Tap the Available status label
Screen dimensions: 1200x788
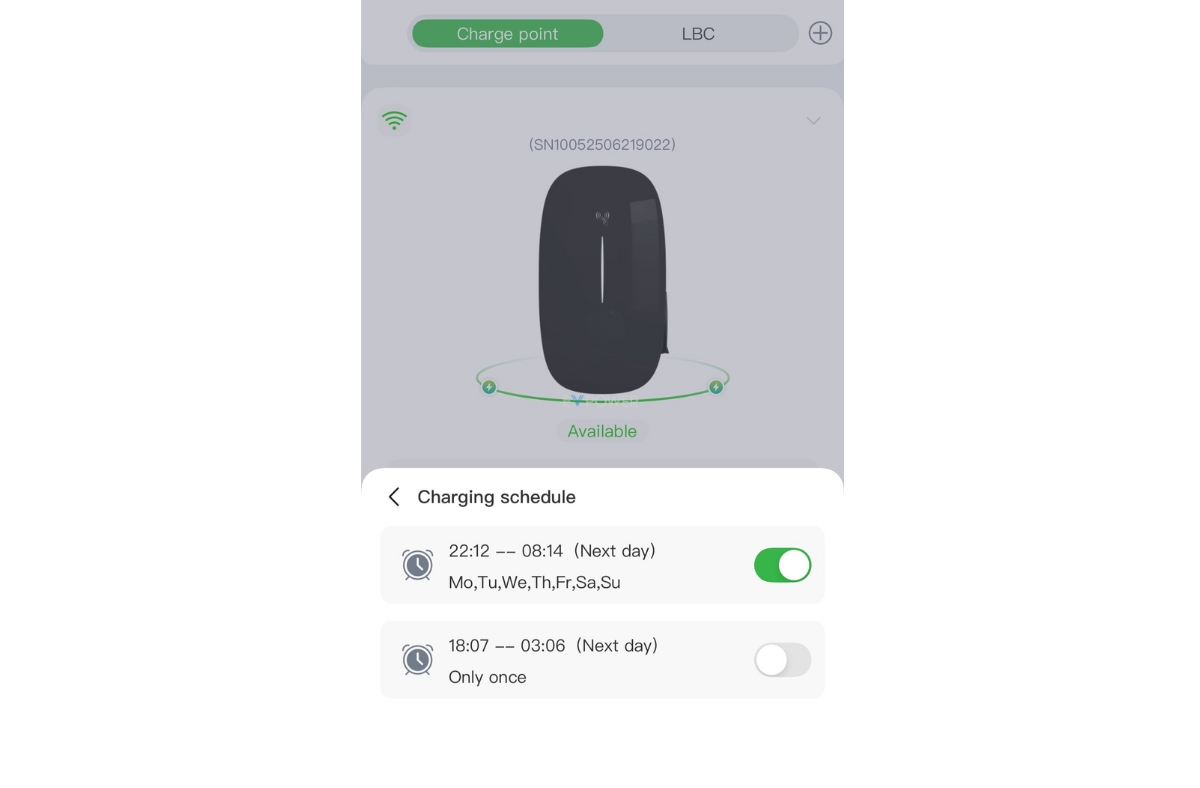(602, 431)
